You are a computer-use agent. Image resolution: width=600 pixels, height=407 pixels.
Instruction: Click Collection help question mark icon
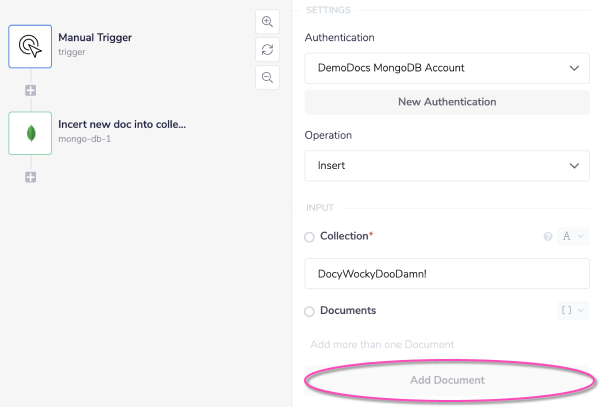click(x=547, y=237)
